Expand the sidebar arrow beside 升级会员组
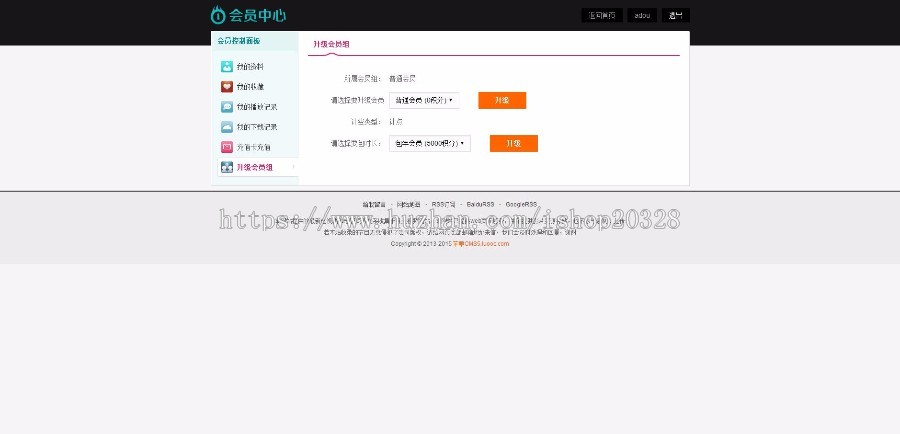 [x=293, y=167]
